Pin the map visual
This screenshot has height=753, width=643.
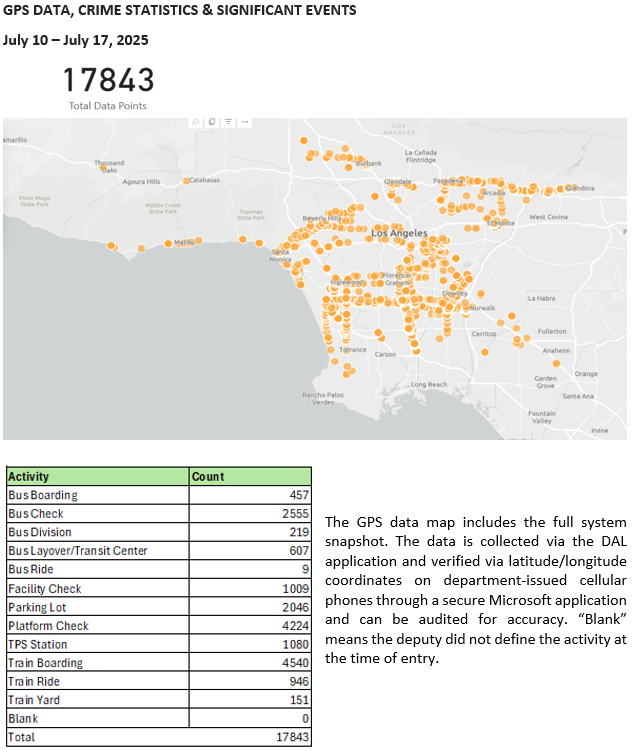196,121
